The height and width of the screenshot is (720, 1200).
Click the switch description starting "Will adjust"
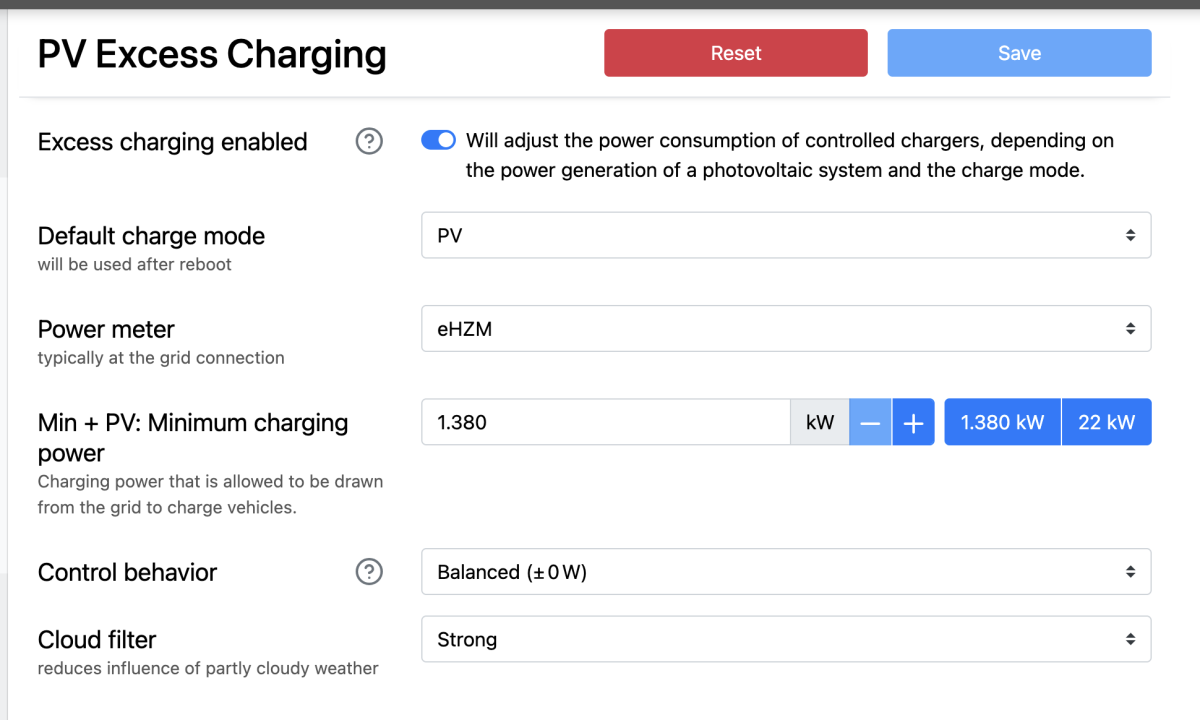789,155
